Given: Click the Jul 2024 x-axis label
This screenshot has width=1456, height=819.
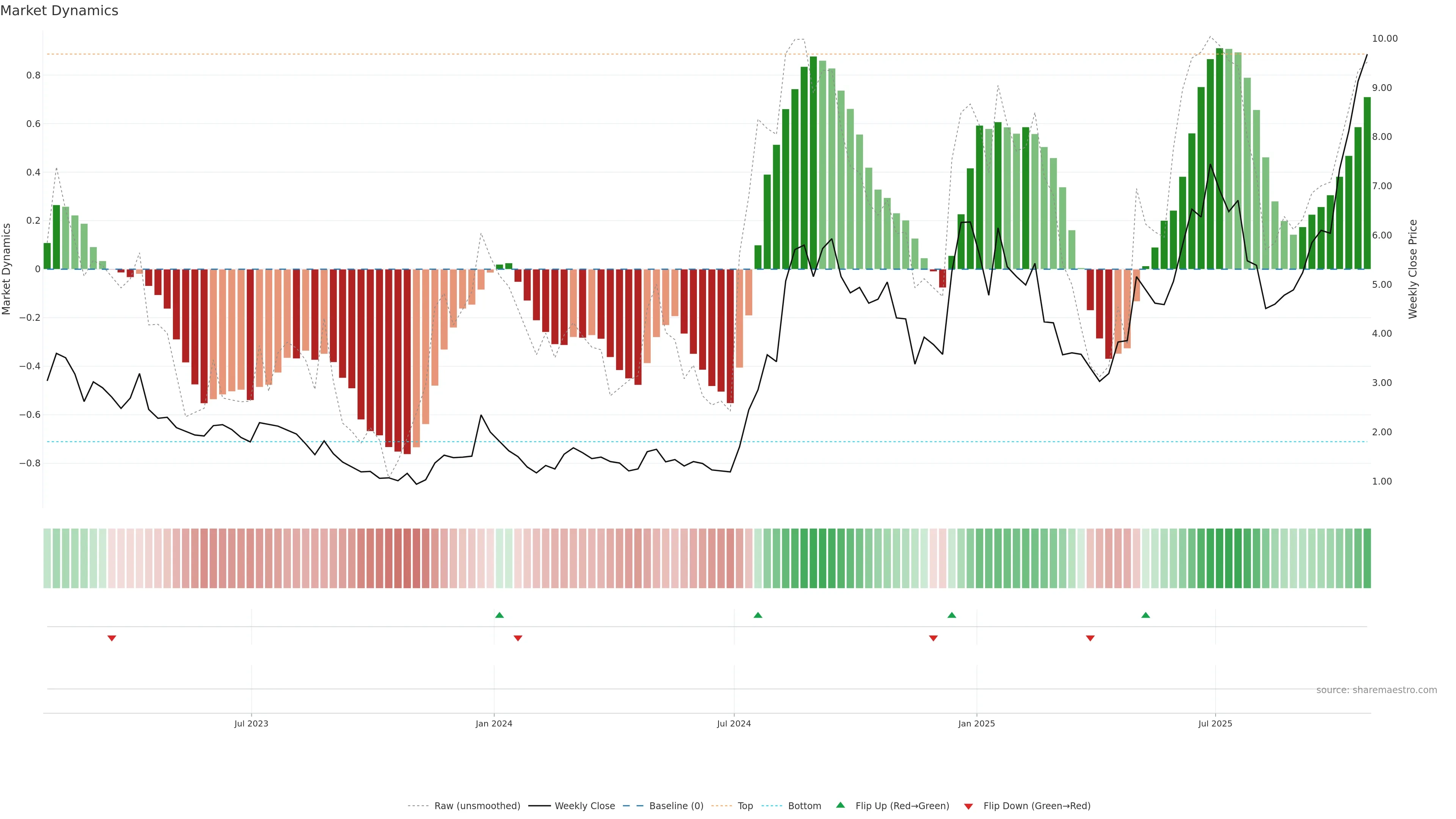Looking at the screenshot, I should click(x=734, y=723).
